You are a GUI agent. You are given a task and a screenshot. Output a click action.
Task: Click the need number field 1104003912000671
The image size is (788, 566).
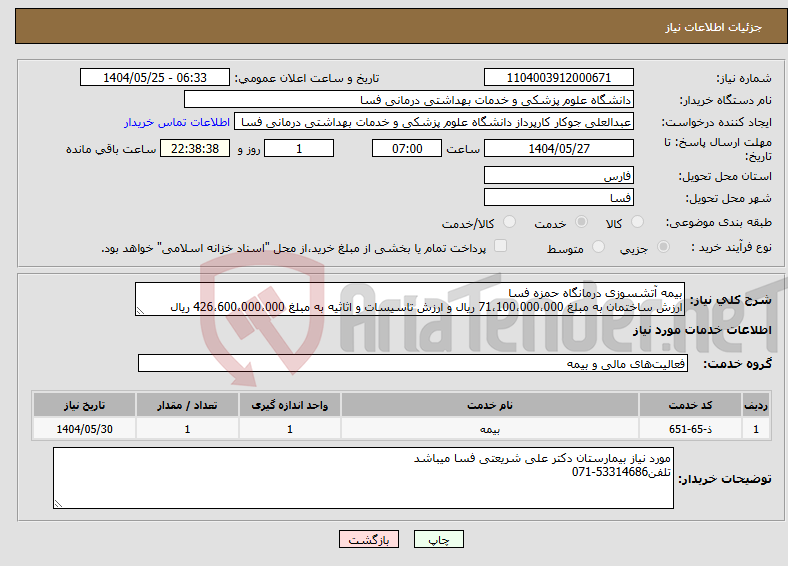pos(558,77)
